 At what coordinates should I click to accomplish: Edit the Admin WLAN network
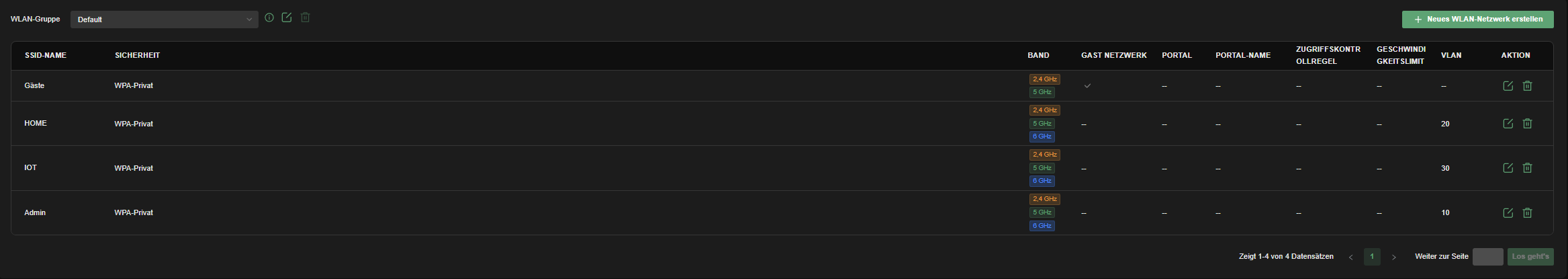(x=1508, y=213)
